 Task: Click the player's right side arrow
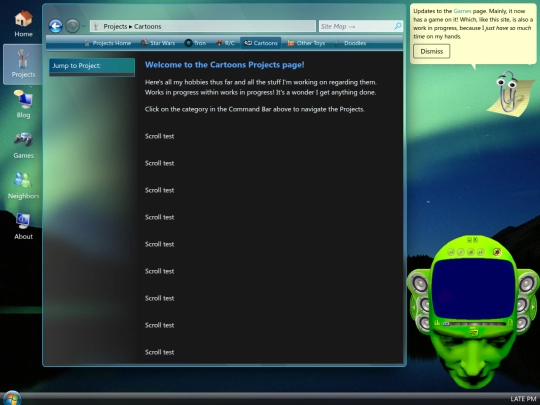pos(533,307)
